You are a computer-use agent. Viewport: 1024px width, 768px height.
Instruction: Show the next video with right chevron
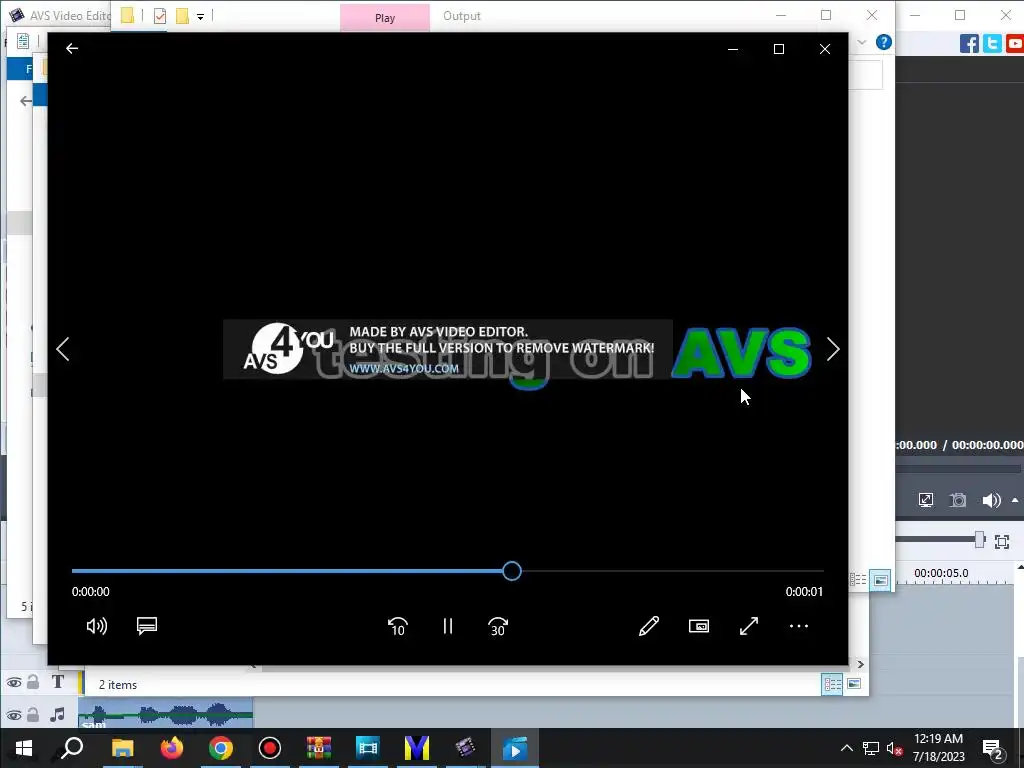[x=833, y=349]
